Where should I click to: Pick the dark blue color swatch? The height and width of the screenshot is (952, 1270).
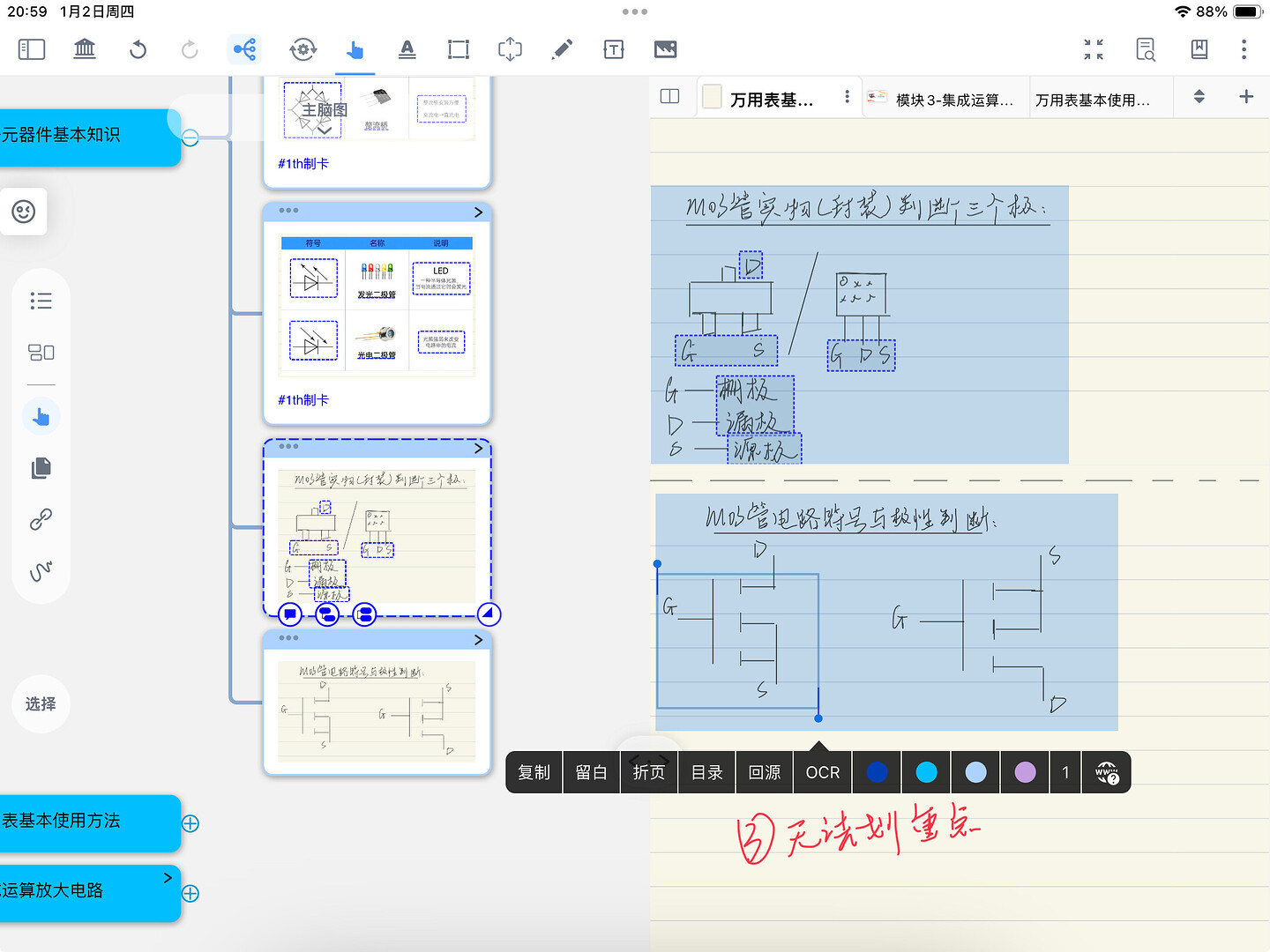point(878,772)
